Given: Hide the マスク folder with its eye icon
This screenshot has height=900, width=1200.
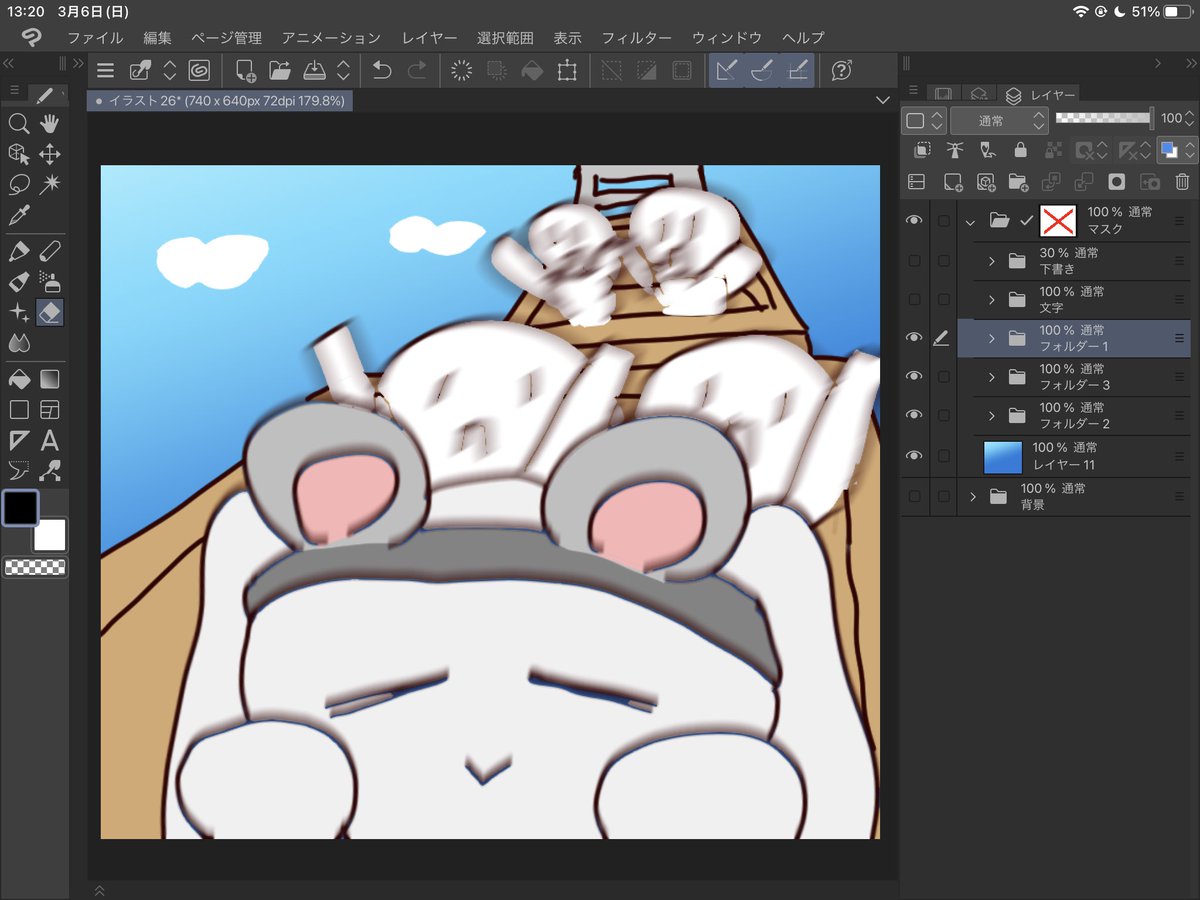Looking at the screenshot, I should [914, 221].
